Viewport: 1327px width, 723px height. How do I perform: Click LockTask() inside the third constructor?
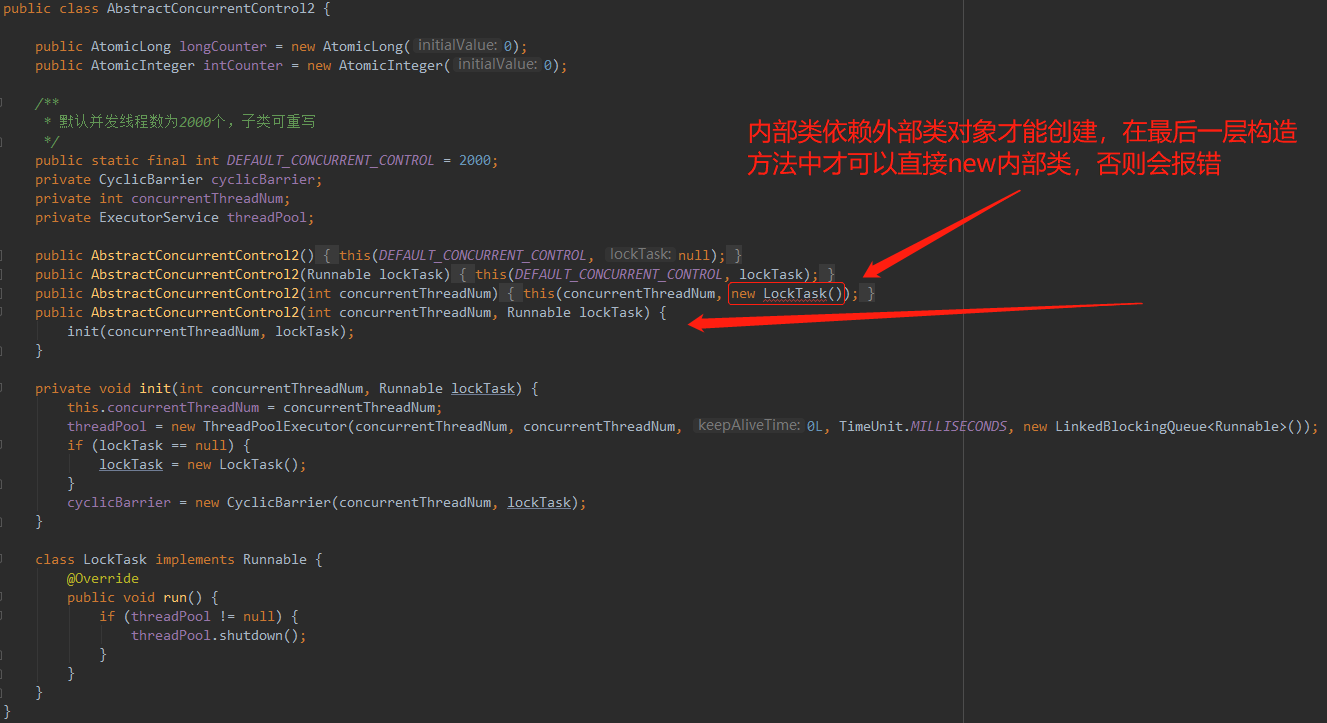pos(803,293)
